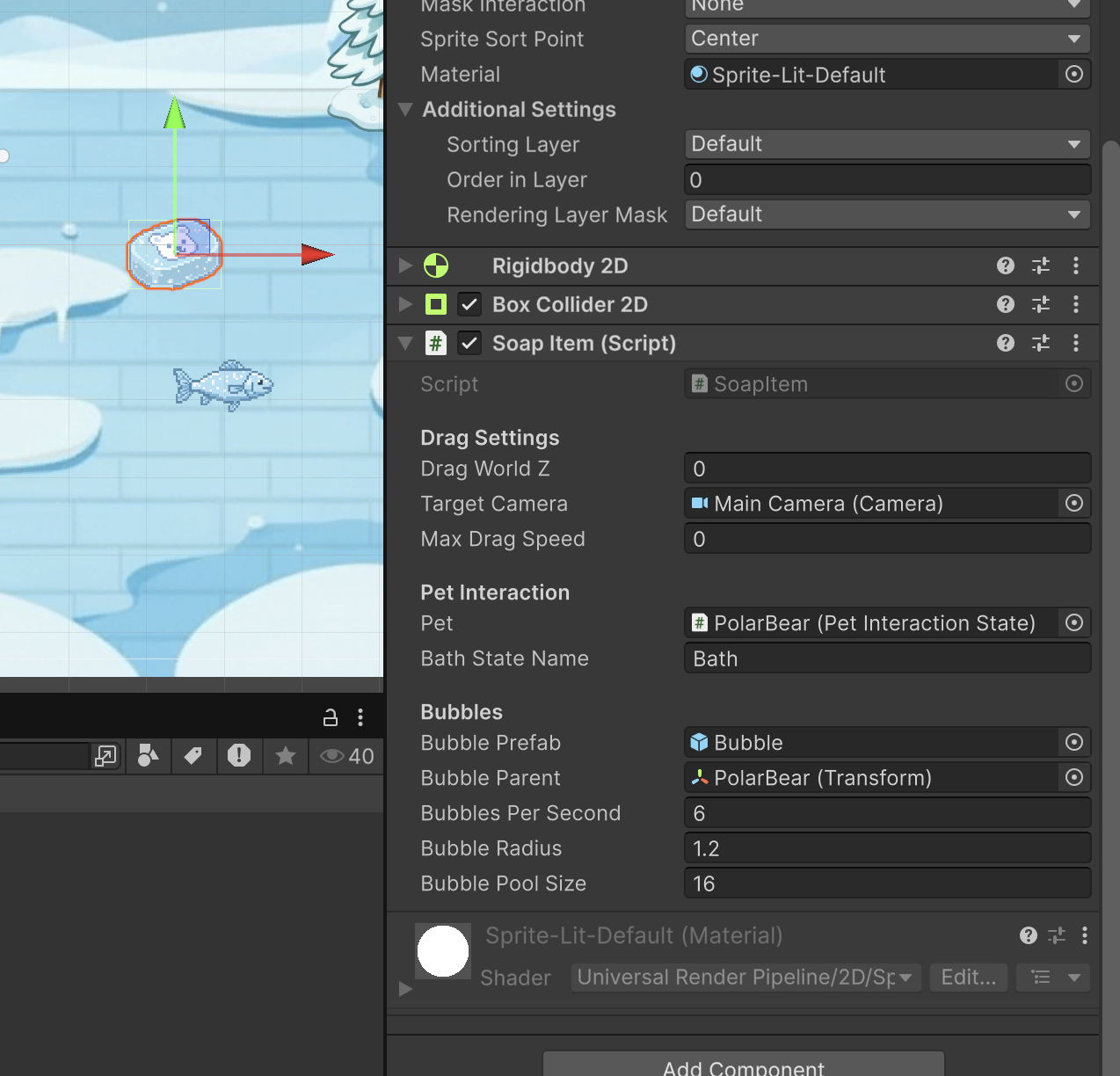Viewport: 1120px width, 1076px height.
Task: Click the Add Component button
Action: tap(744, 1064)
